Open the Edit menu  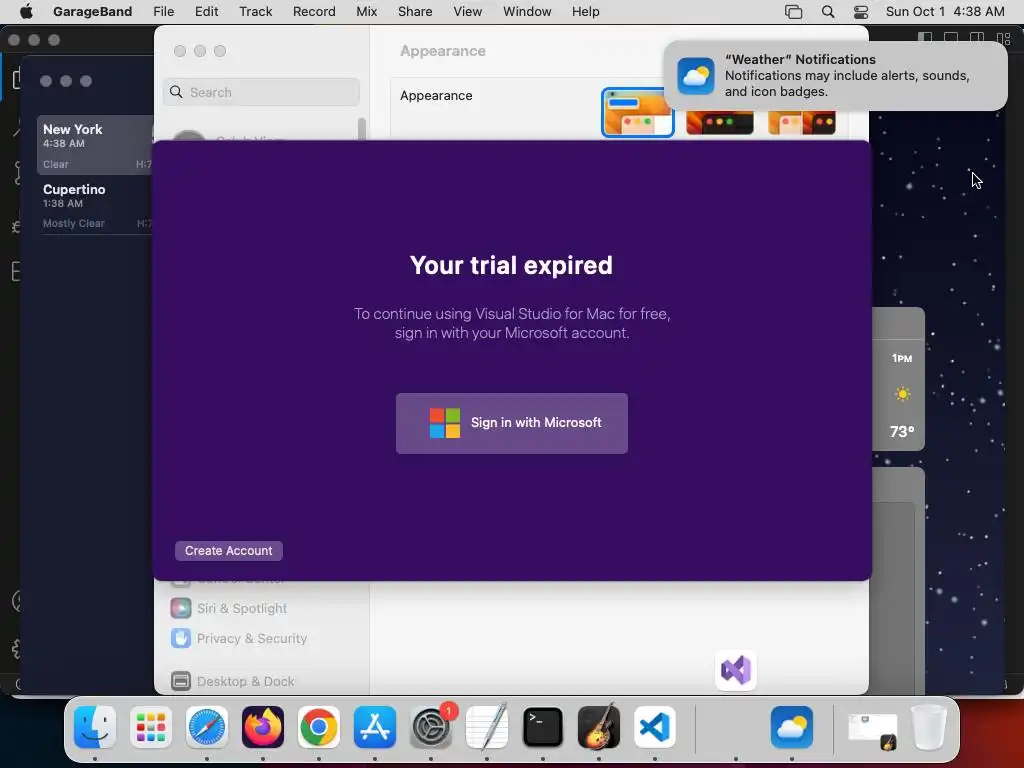click(x=206, y=11)
